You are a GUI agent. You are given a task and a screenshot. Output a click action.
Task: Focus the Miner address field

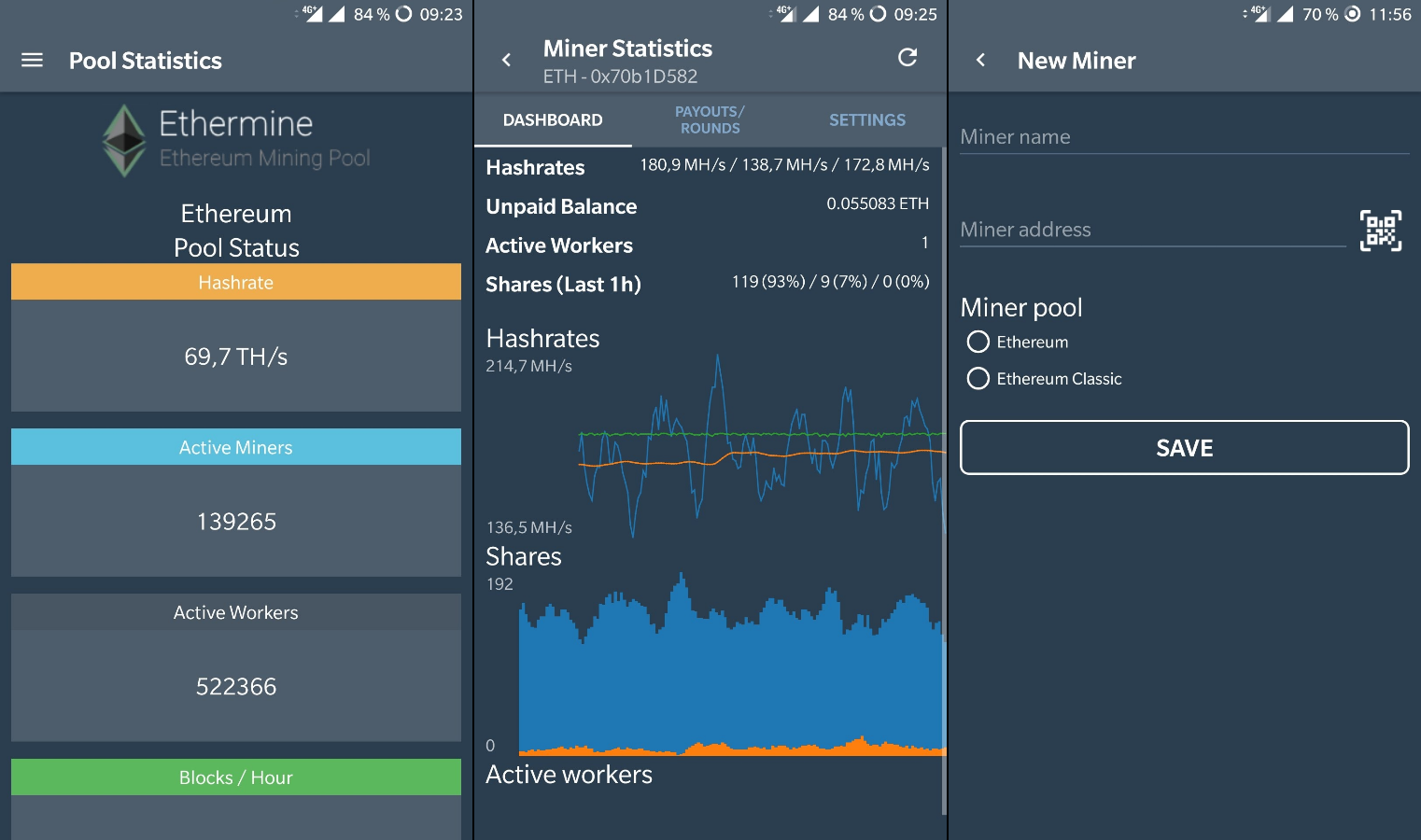(x=1152, y=230)
